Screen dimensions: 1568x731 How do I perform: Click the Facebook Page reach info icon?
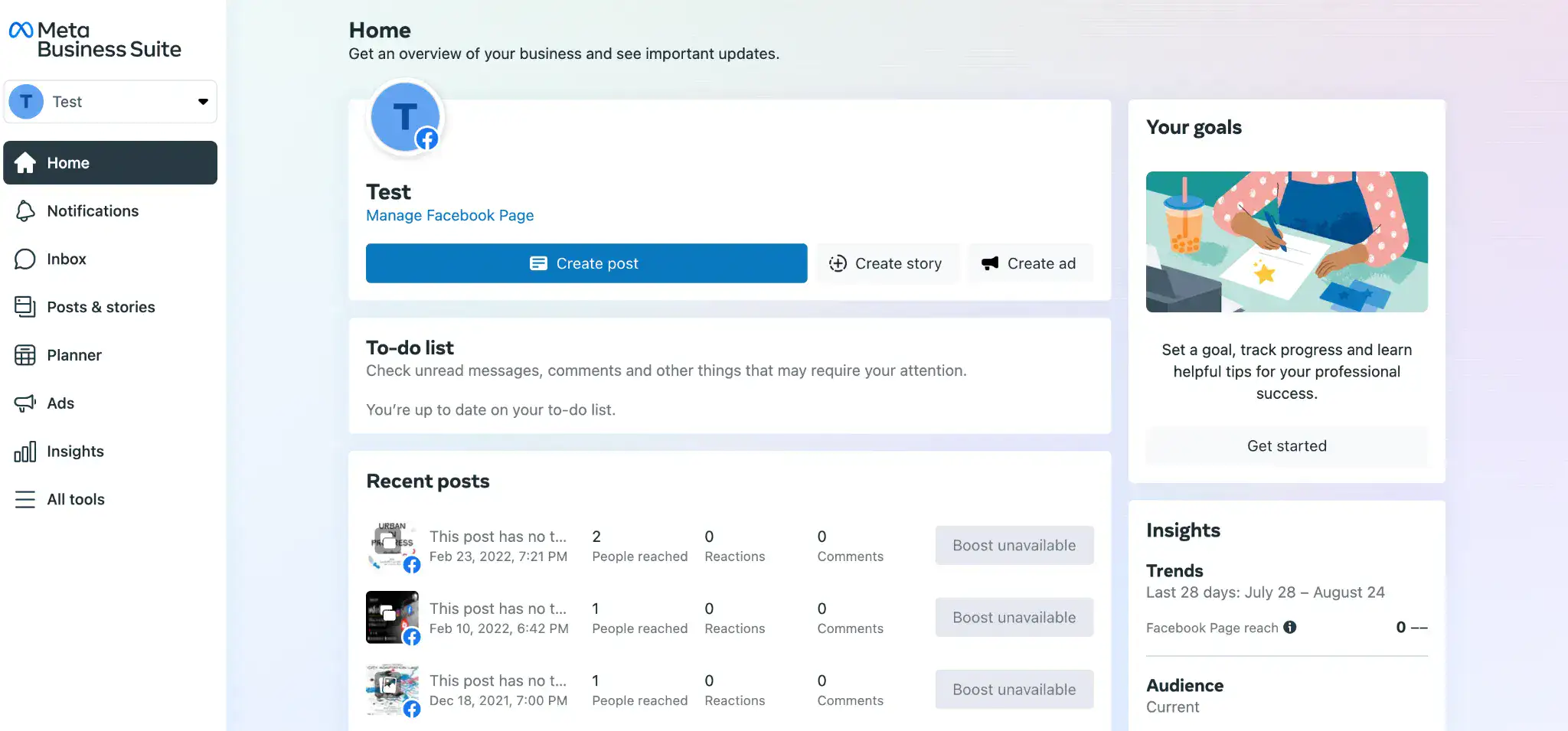pyautogui.click(x=1290, y=628)
